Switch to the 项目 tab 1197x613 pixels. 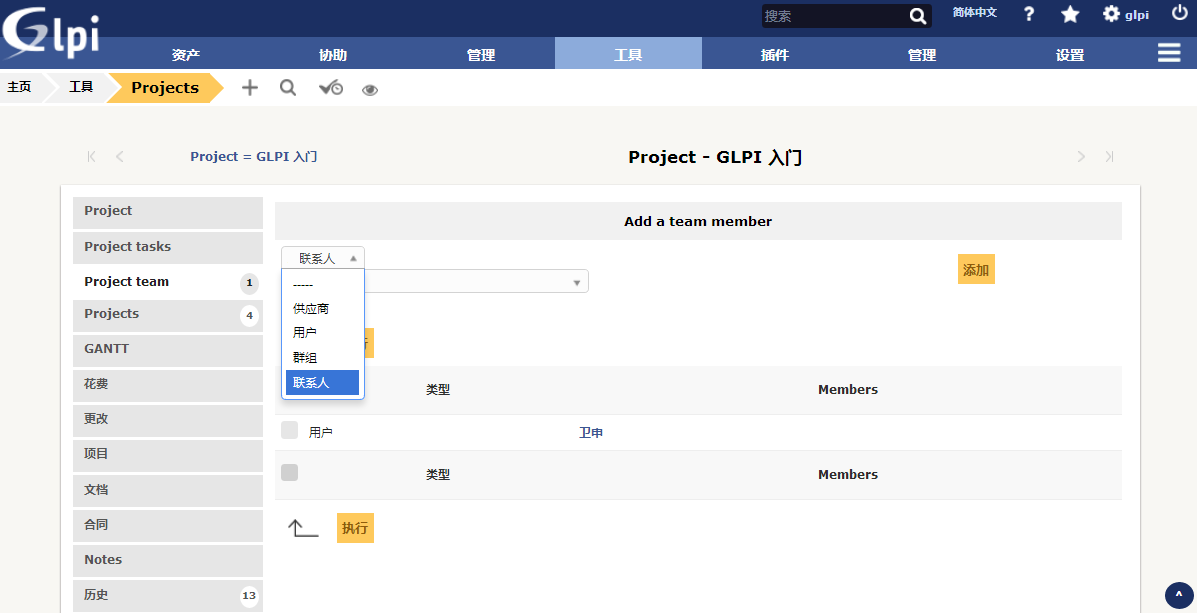(x=168, y=456)
